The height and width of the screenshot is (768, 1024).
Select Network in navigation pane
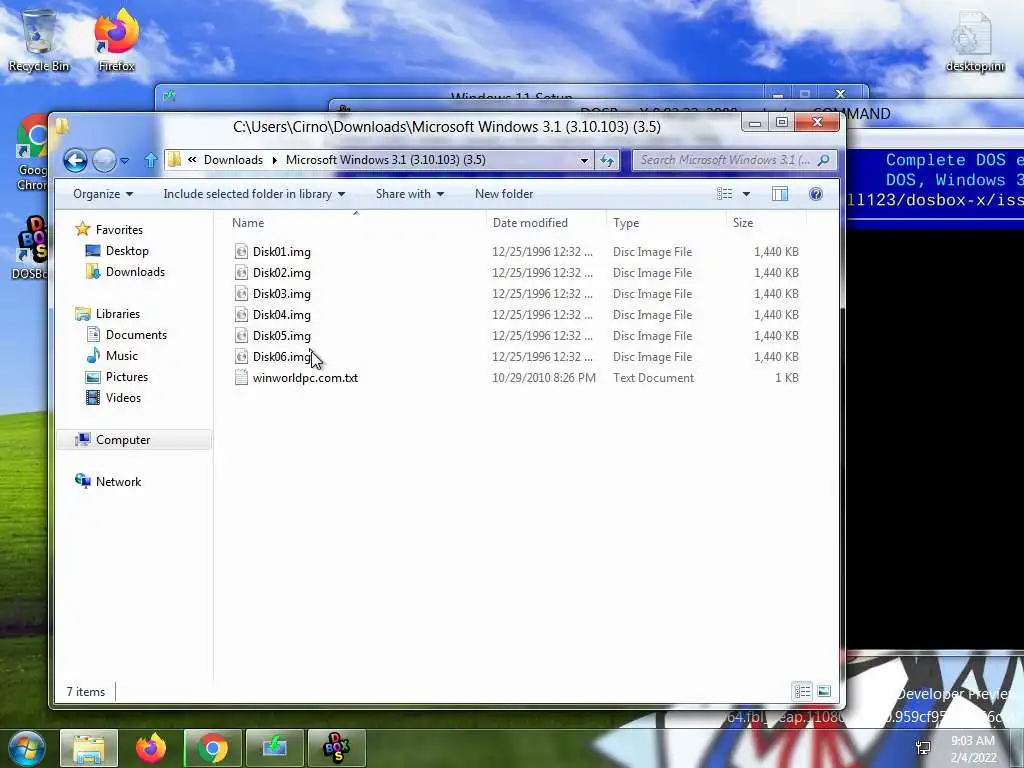click(118, 481)
